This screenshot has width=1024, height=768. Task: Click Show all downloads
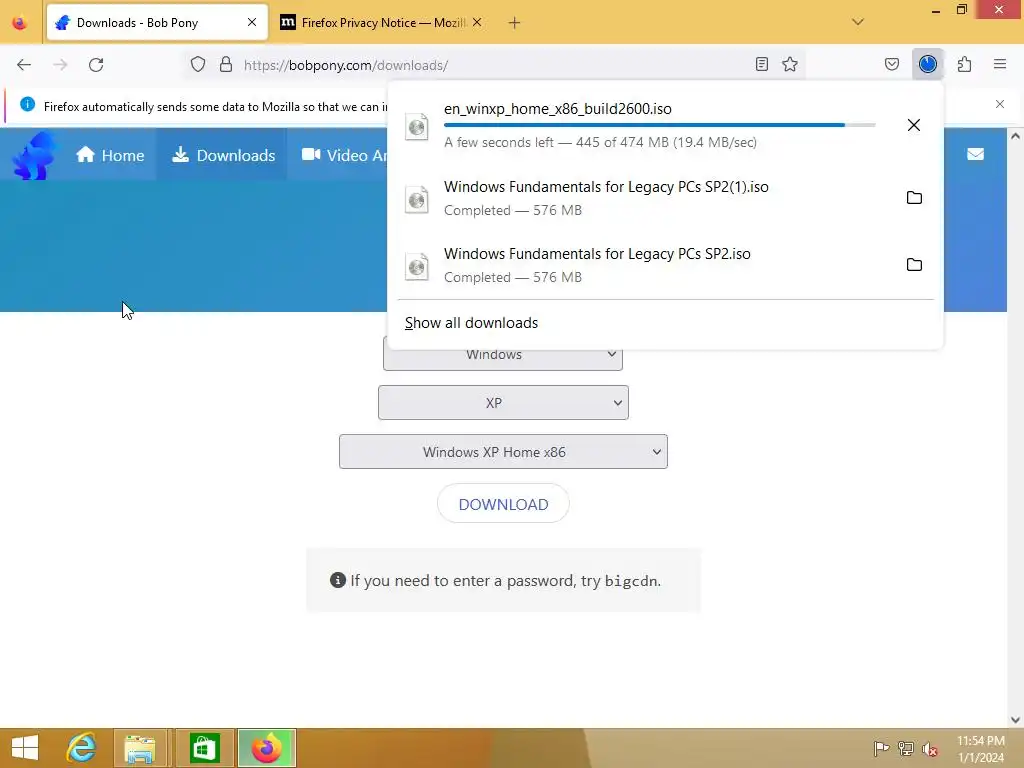(471, 323)
